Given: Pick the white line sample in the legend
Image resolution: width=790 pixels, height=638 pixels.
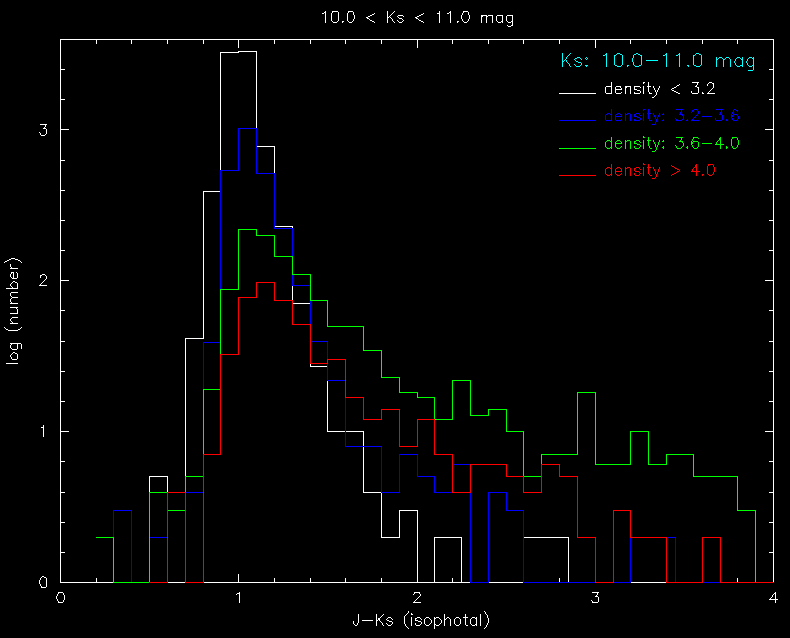Looking at the screenshot, I should [577, 92].
